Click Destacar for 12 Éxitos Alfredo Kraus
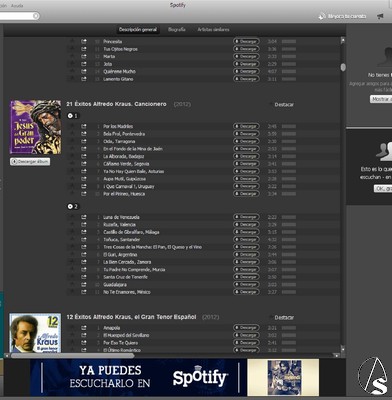Viewport: 392px width, 400px height. [284, 318]
